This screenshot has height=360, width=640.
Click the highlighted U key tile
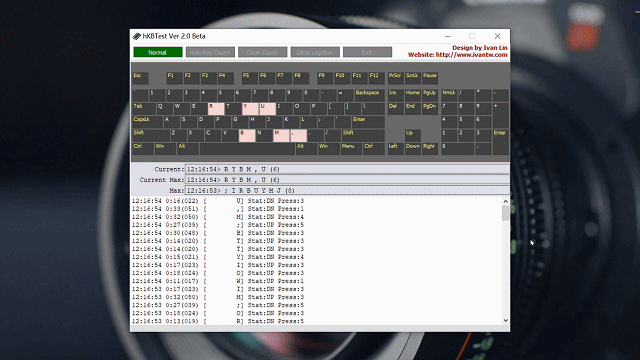[x=267, y=109]
